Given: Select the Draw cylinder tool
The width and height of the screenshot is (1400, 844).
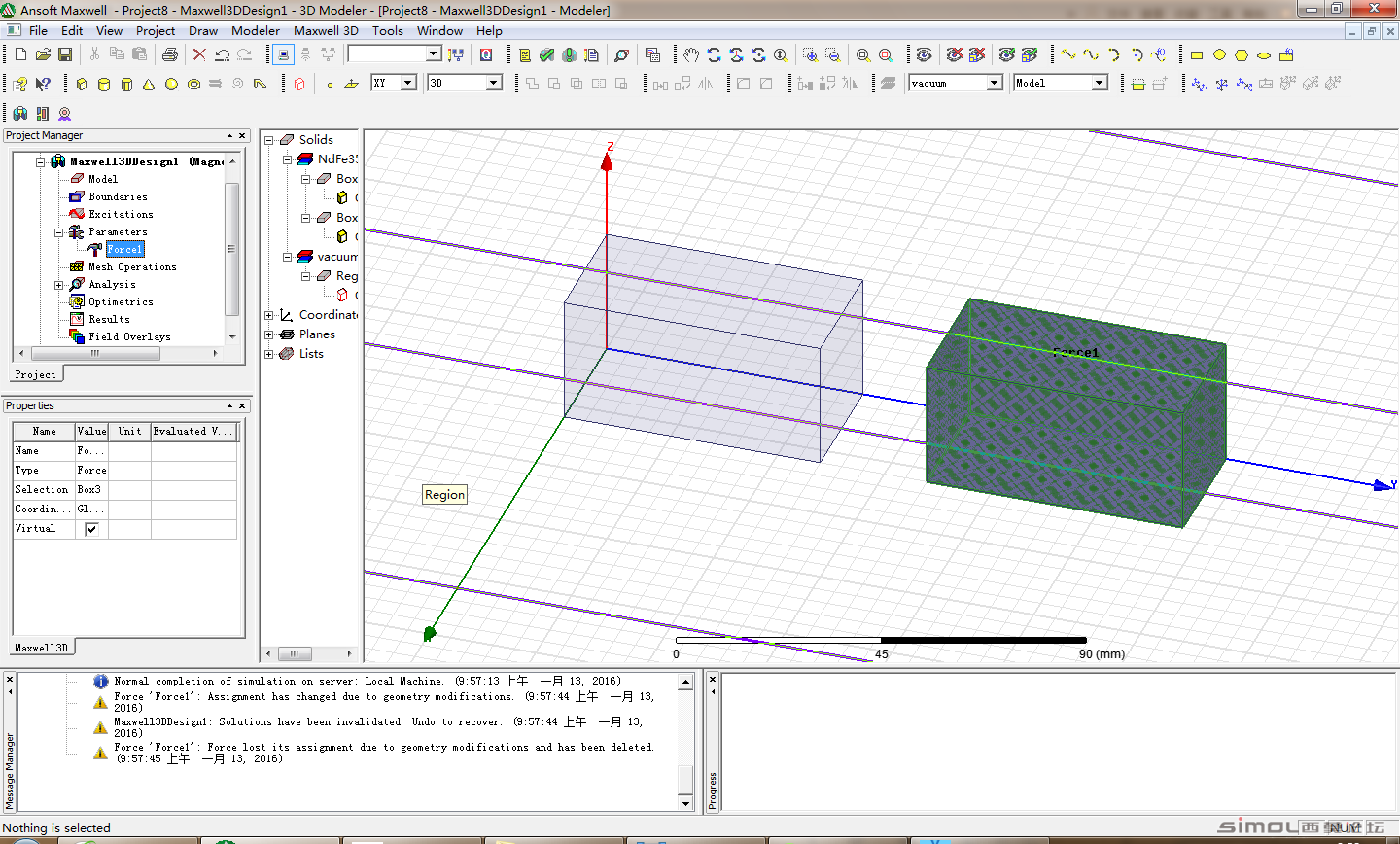Looking at the screenshot, I should tap(104, 85).
